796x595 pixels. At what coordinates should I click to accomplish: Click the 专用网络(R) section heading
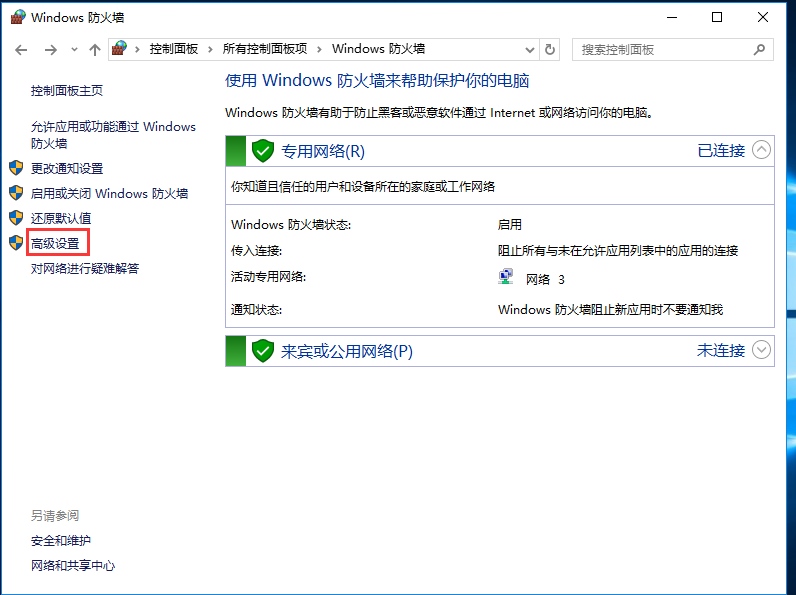tap(323, 151)
